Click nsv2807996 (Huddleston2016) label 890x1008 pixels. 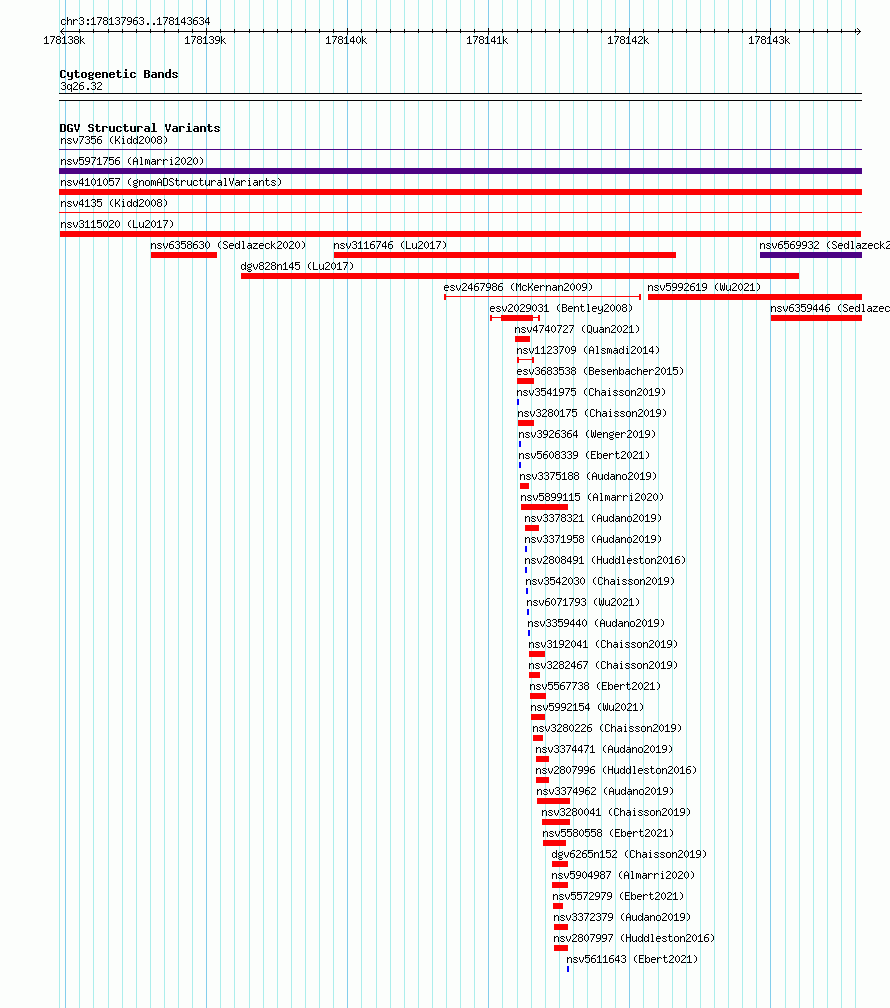click(x=616, y=770)
